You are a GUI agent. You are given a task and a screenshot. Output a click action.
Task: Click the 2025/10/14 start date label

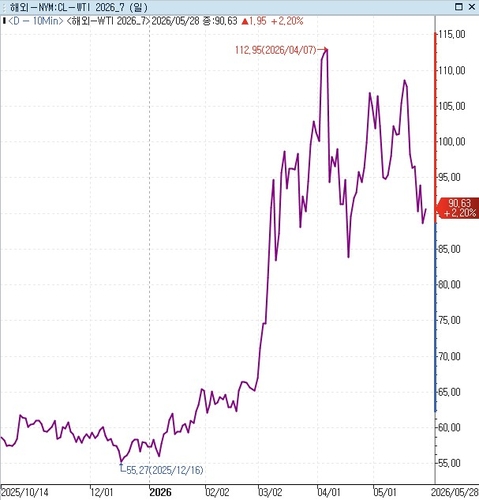click(x=25, y=492)
